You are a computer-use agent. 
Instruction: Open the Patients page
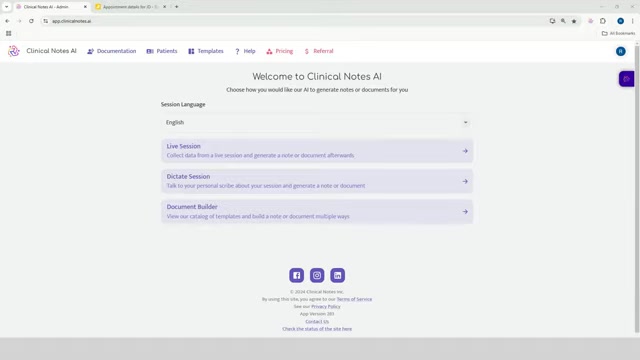point(162,51)
